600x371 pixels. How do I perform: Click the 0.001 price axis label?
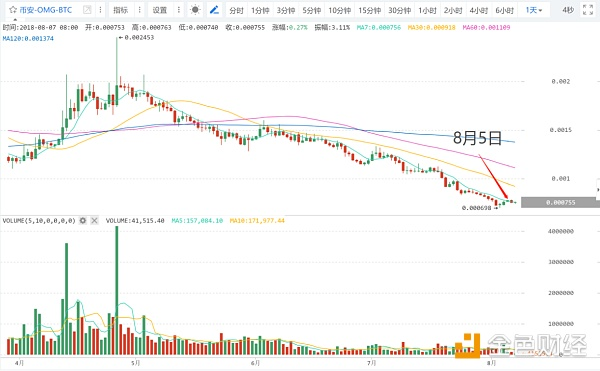click(x=561, y=179)
